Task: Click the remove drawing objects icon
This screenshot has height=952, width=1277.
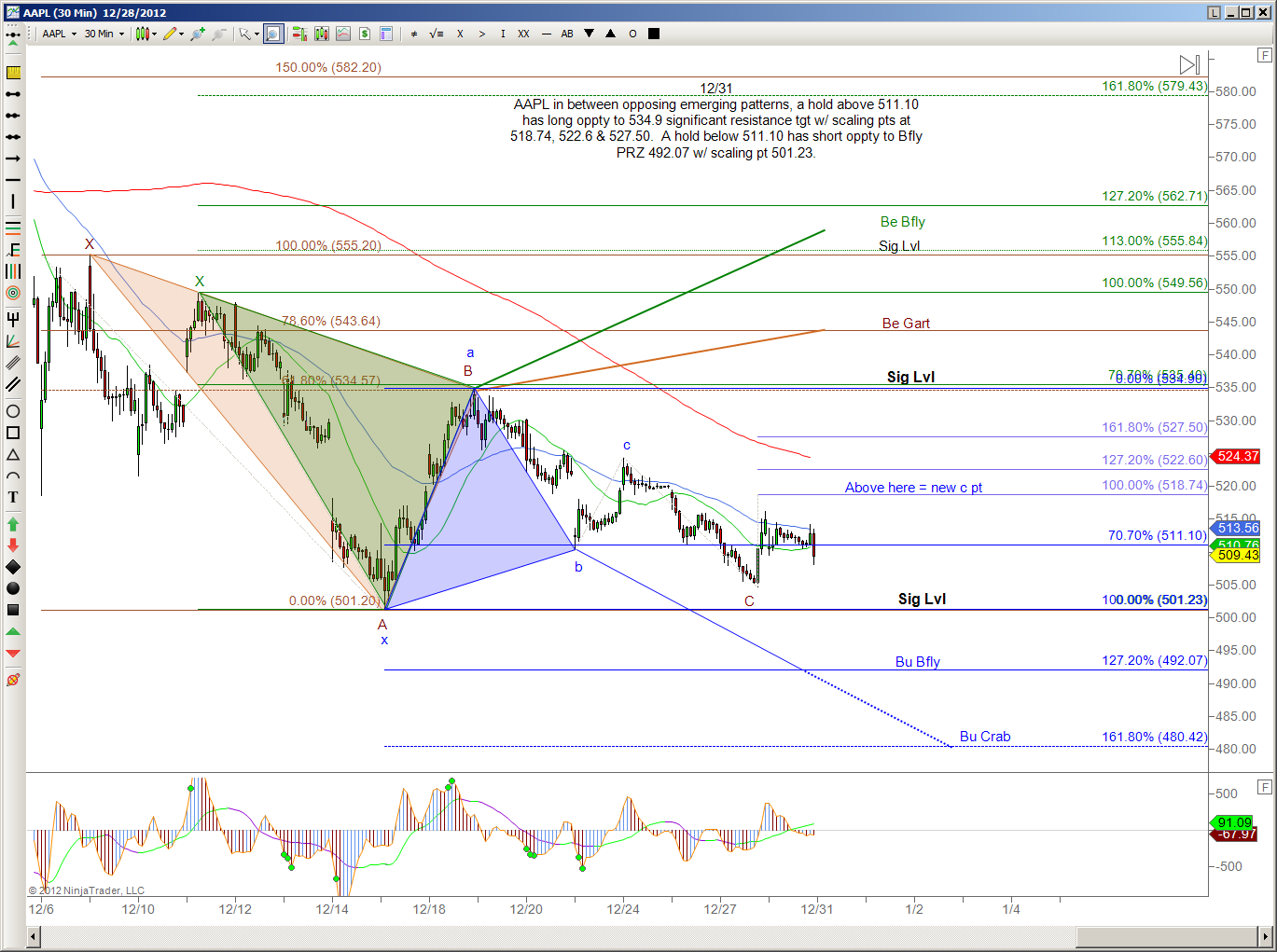Action: pyautogui.click(x=13, y=680)
